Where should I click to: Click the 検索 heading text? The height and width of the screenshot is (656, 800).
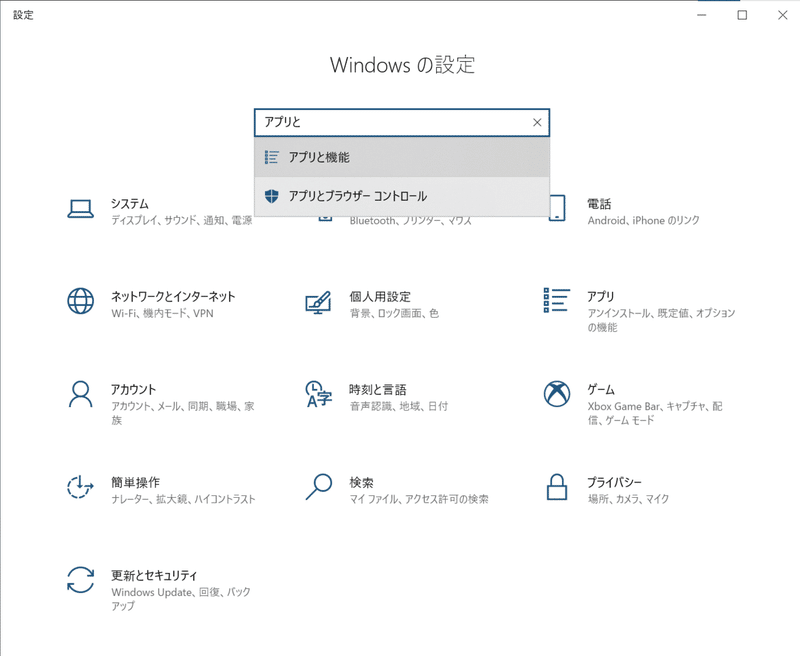[362, 483]
